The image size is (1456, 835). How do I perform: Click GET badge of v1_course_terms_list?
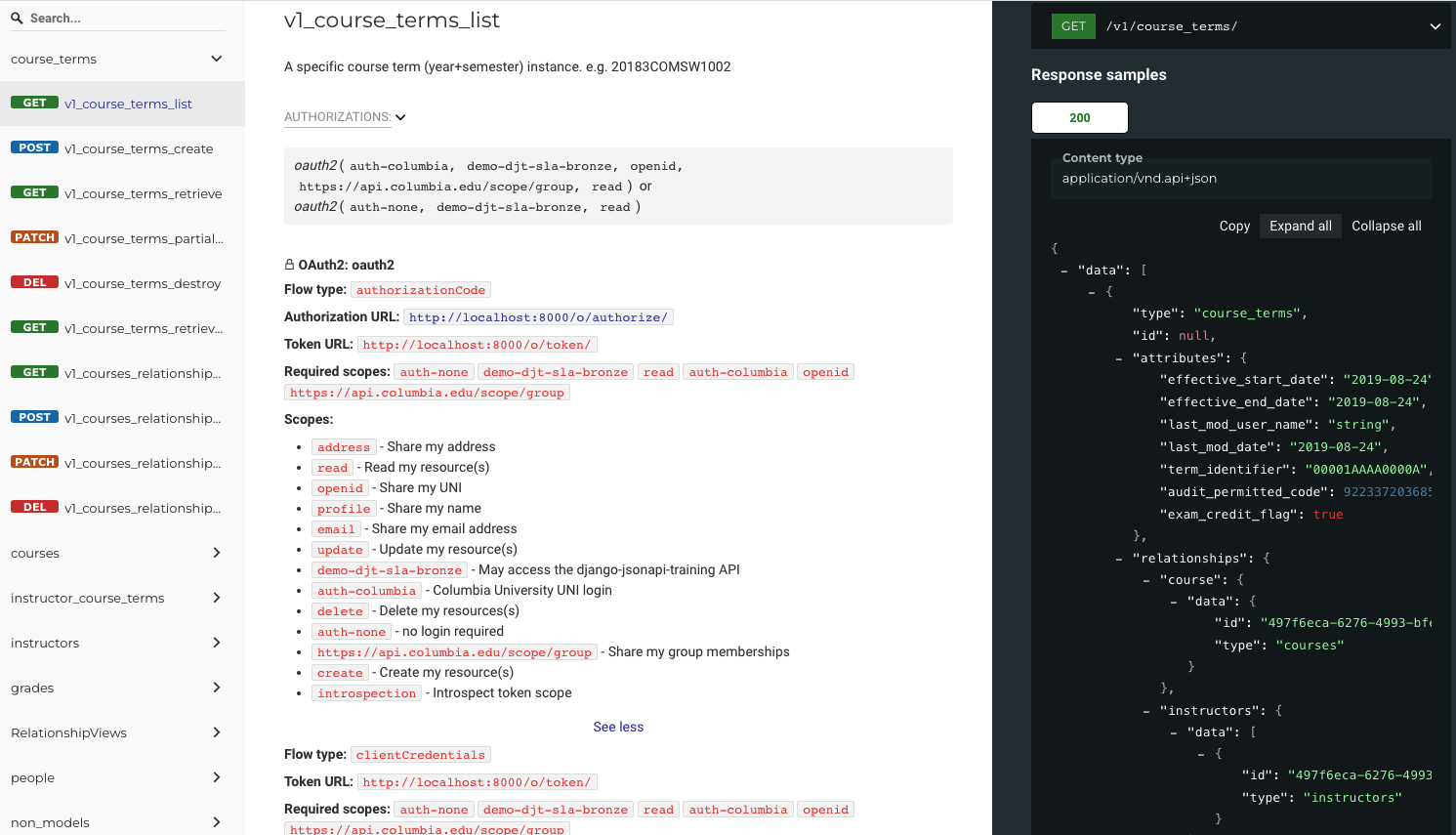point(34,103)
